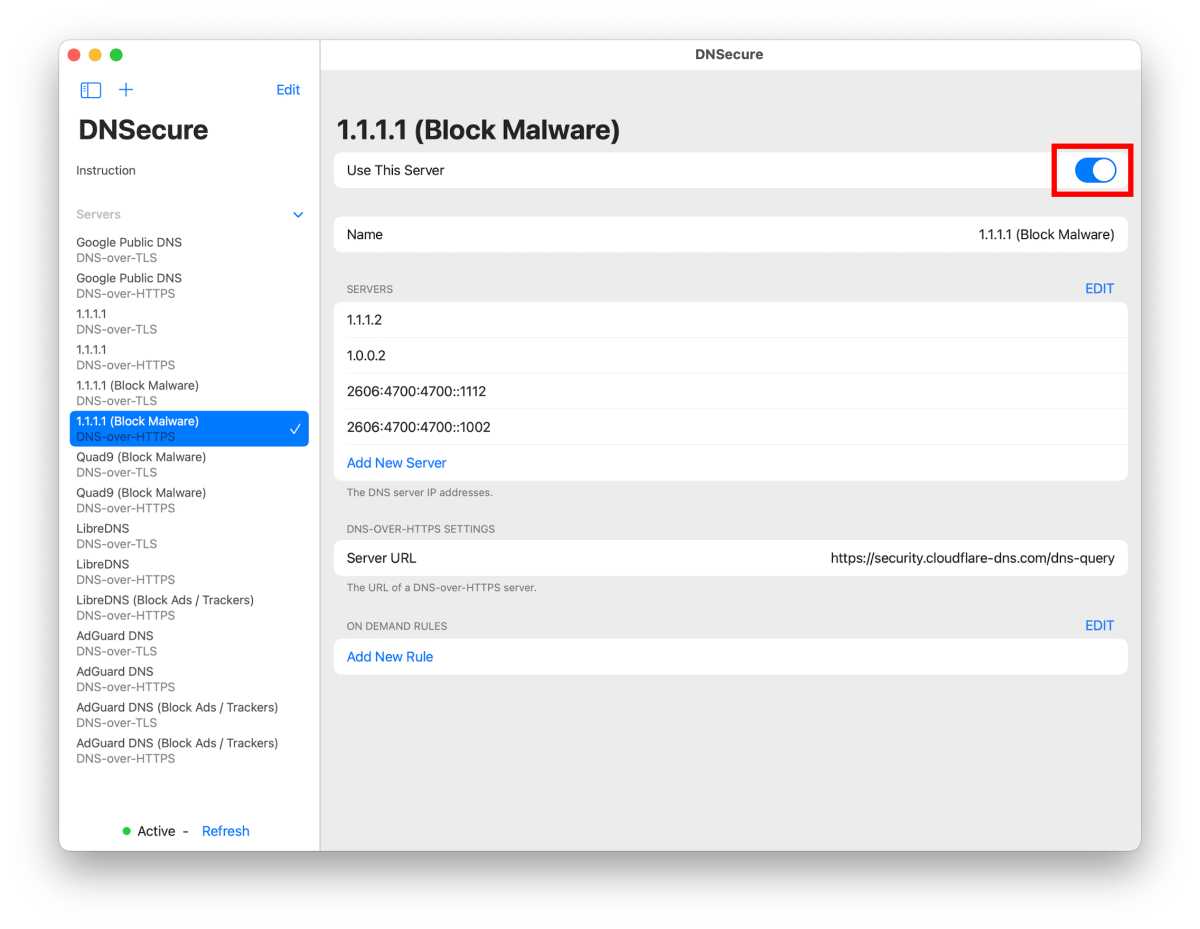
Task: Click Add New Rule link
Action: point(389,657)
